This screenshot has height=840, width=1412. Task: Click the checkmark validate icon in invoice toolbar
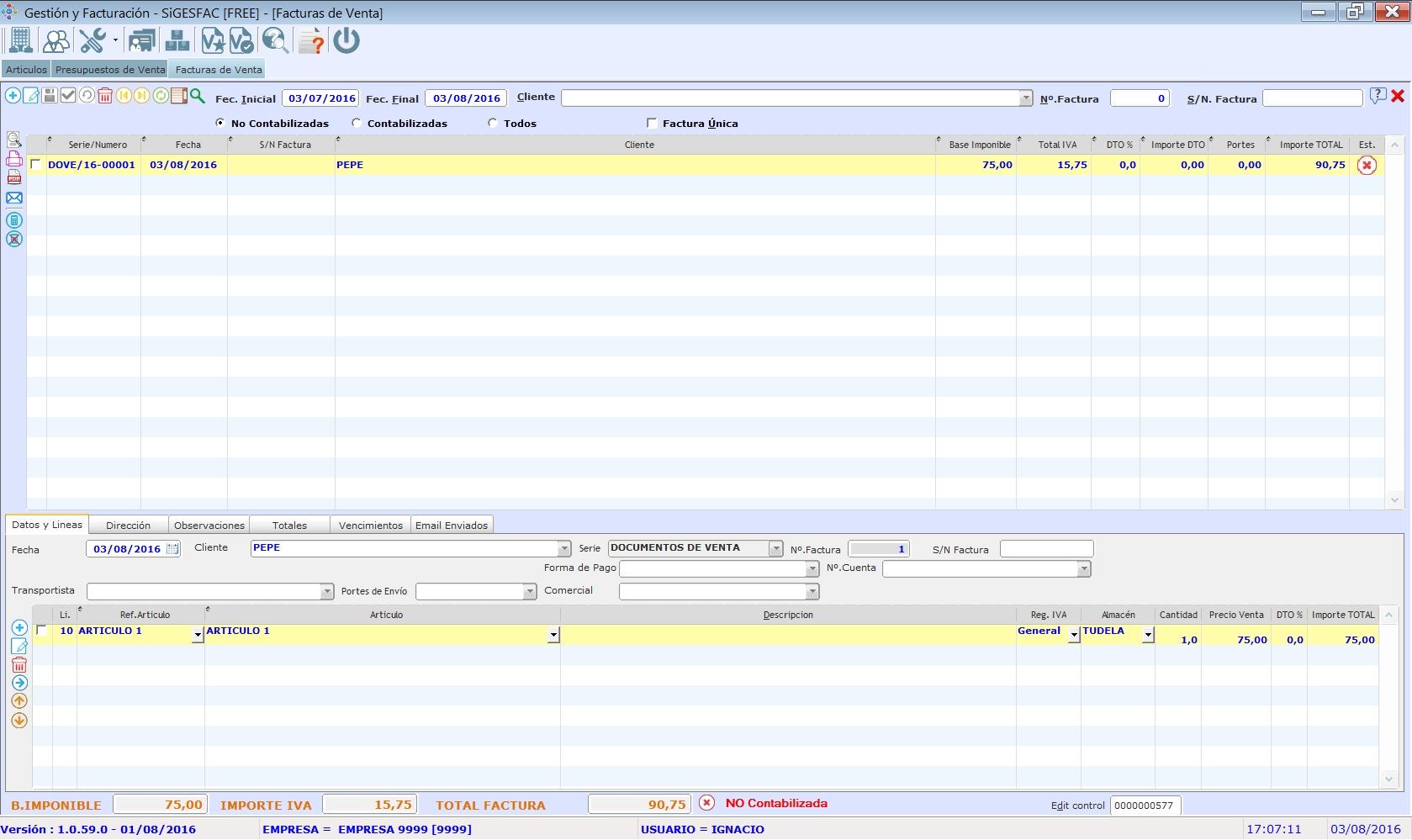click(68, 96)
